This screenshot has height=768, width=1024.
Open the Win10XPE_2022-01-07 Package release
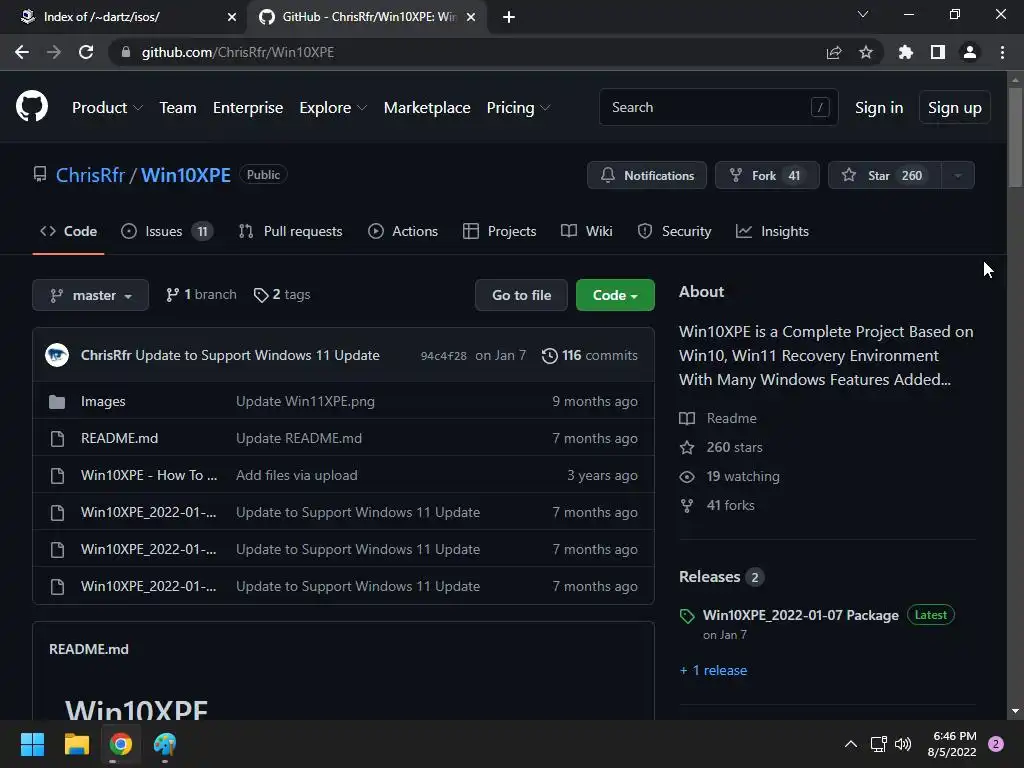click(801, 615)
